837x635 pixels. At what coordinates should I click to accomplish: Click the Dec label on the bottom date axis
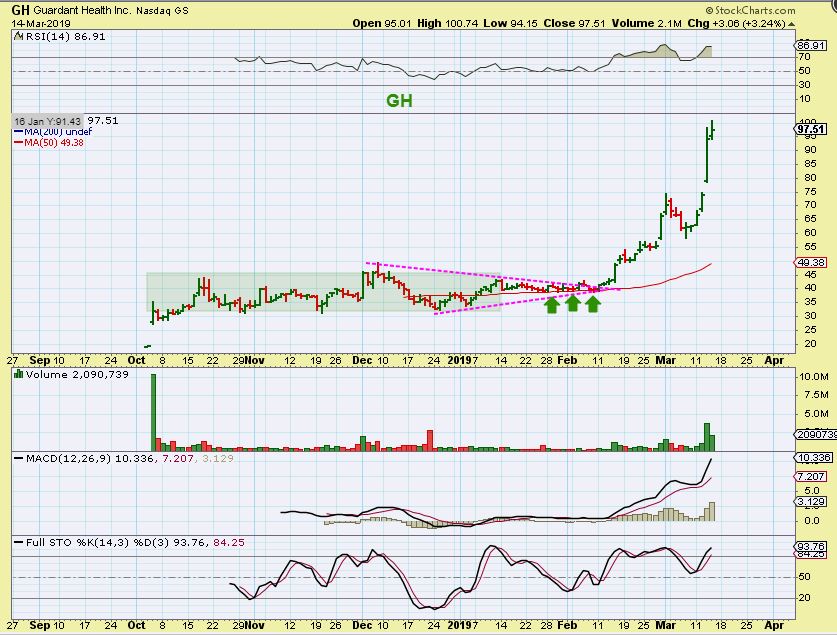pyautogui.click(x=362, y=625)
